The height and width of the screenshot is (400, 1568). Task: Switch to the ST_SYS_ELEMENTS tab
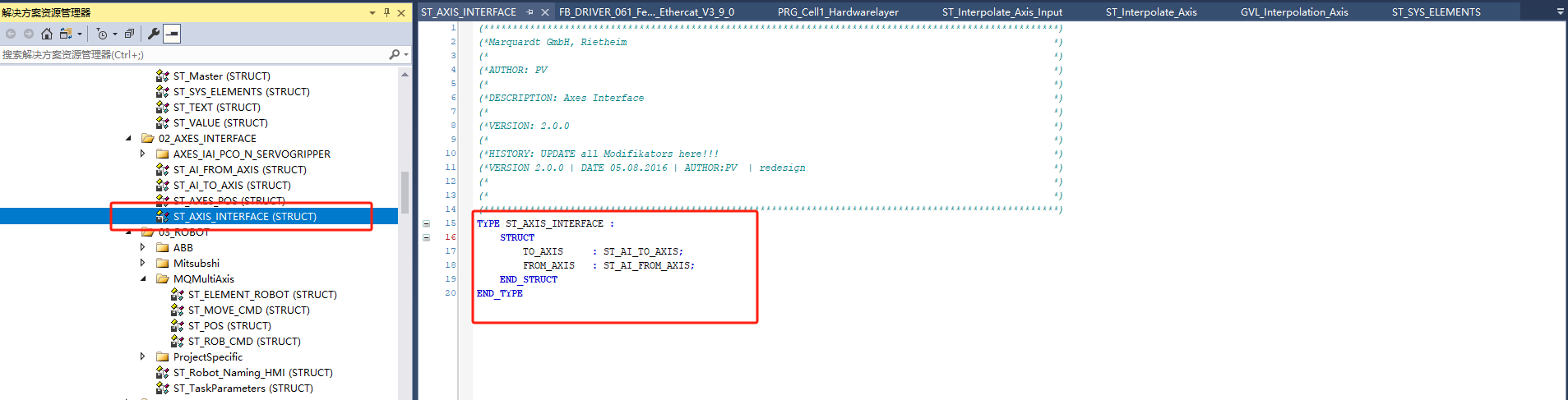1436,12
